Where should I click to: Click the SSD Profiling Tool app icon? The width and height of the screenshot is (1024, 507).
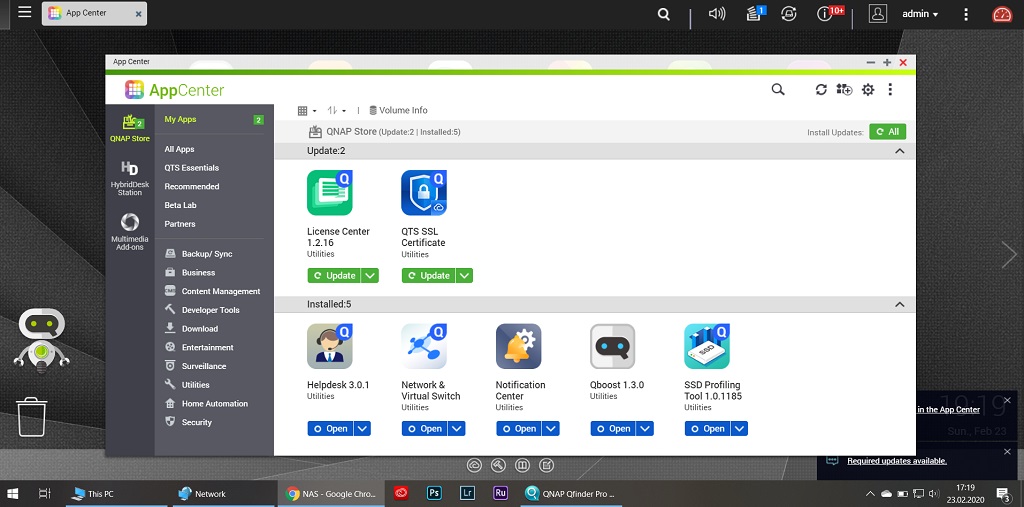pos(707,346)
